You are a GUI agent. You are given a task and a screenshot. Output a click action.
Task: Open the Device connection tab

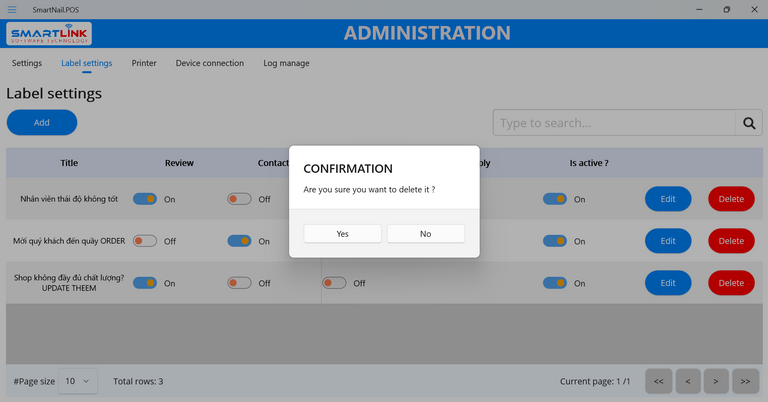pos(210,63)
